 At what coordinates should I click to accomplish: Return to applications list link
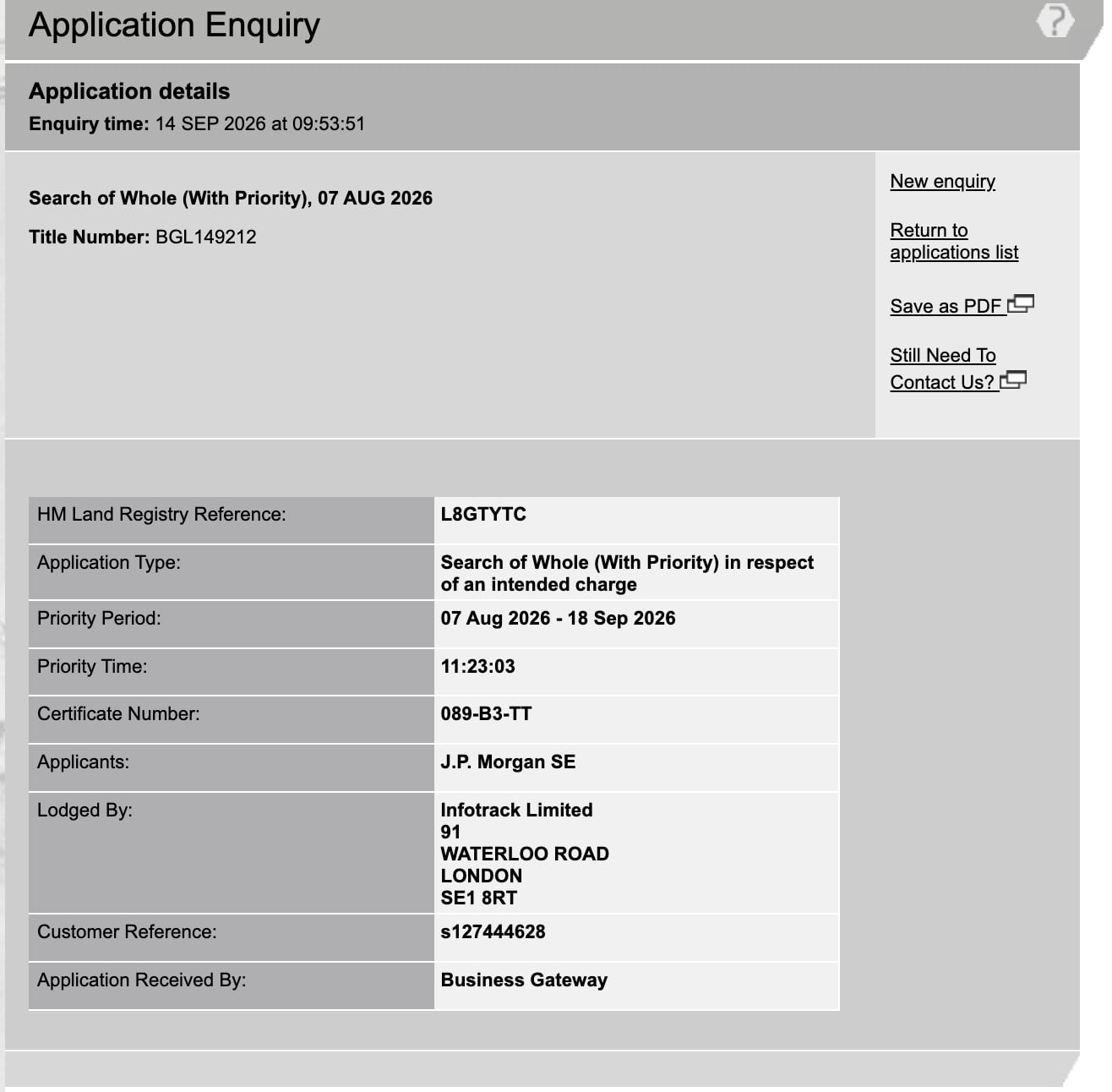click(x=954, y=241)
